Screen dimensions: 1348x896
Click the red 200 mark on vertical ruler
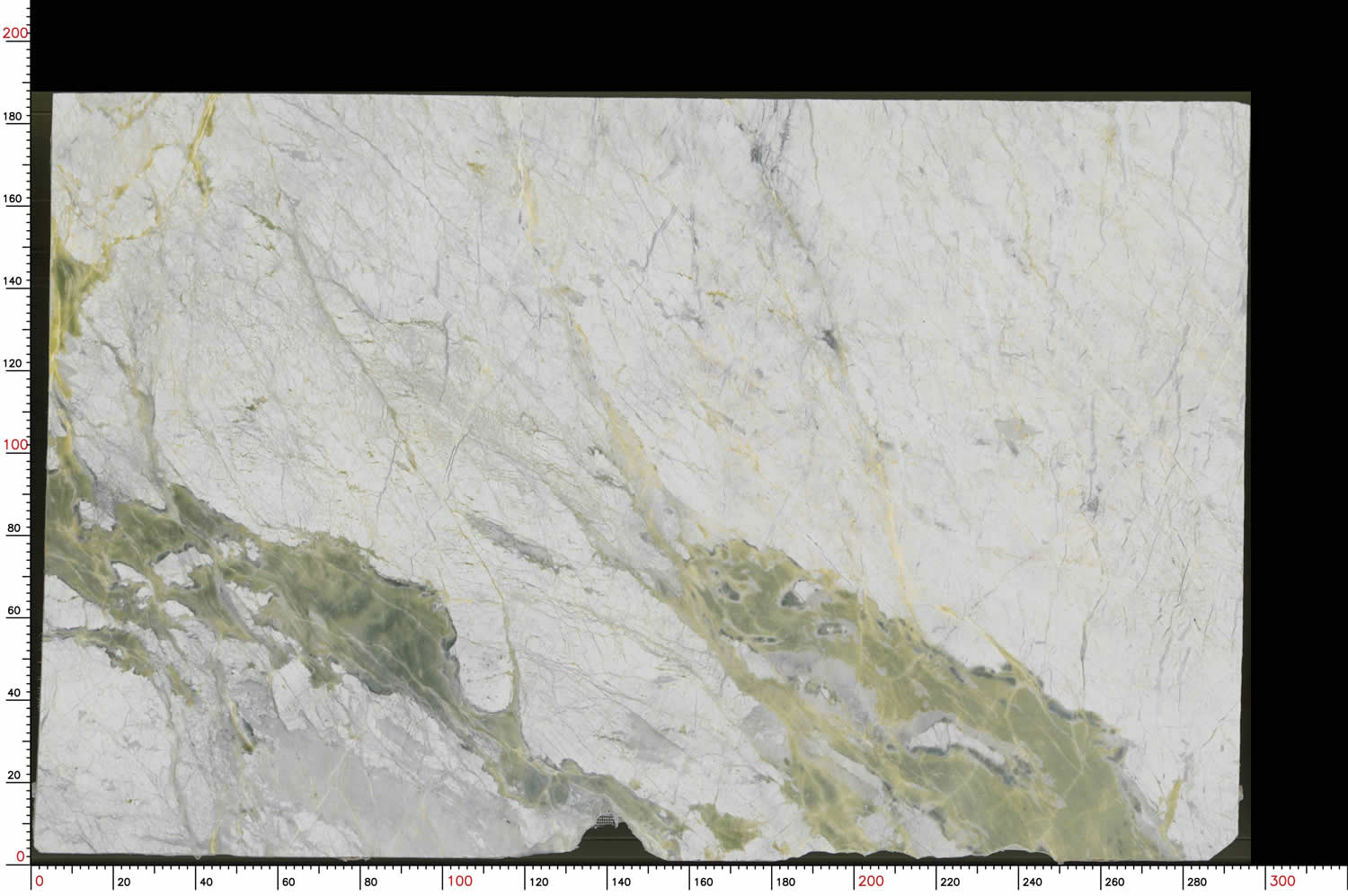click(15, 33)
